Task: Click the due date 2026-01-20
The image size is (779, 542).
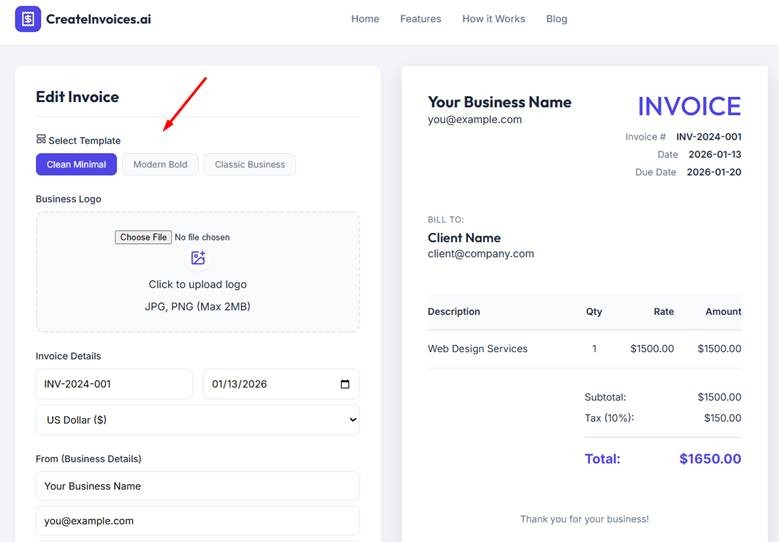Action: pyautogui.click(x=714, y=172)
